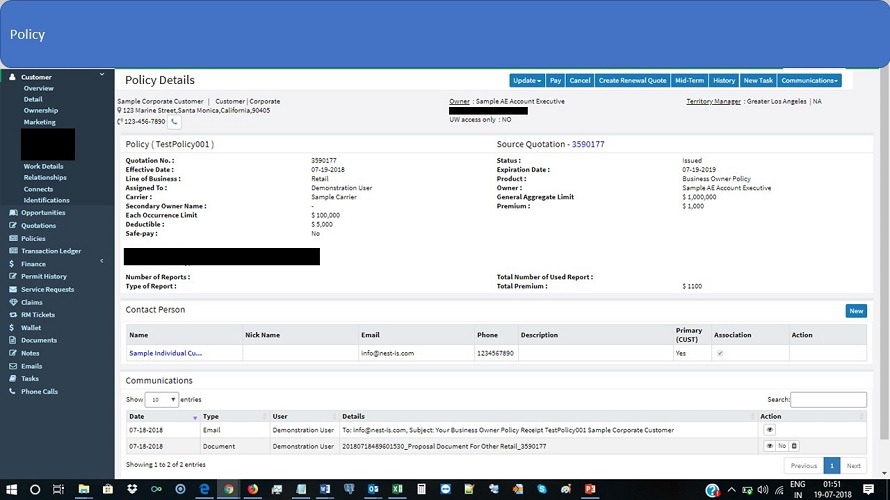
Task: Open Wallet in the left sidebar
Action: pos(31,327)
